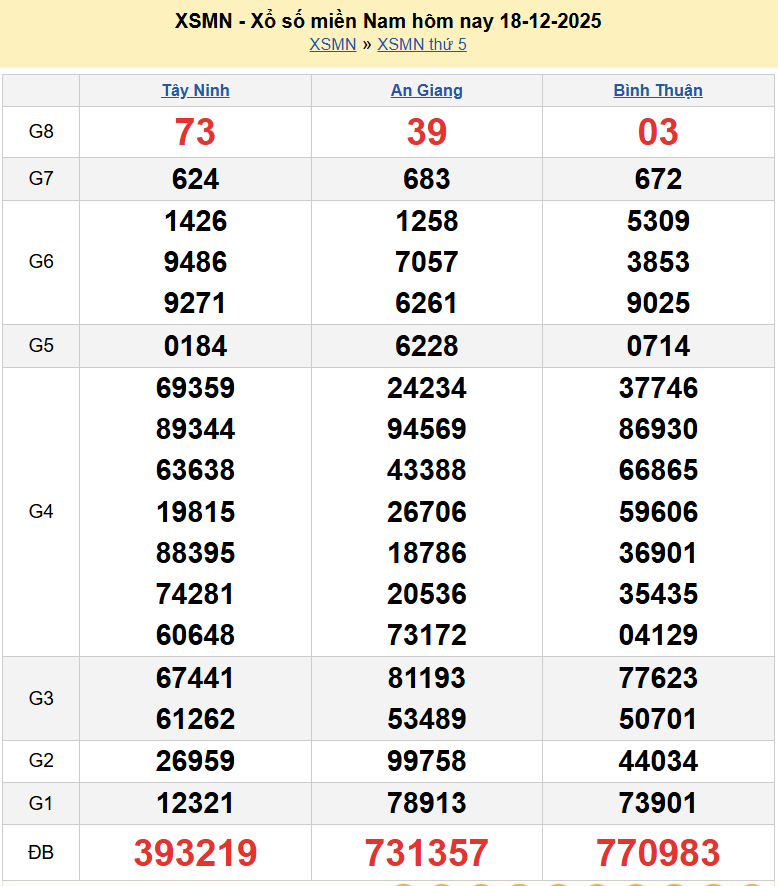Click the G3 number 77623
778x886 pixels.
657,678
